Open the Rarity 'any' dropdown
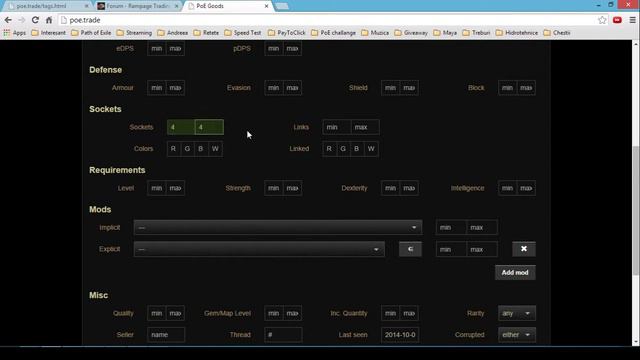This screenshot has width=640, height=360. pyautogui.click(x=517, y=313)
